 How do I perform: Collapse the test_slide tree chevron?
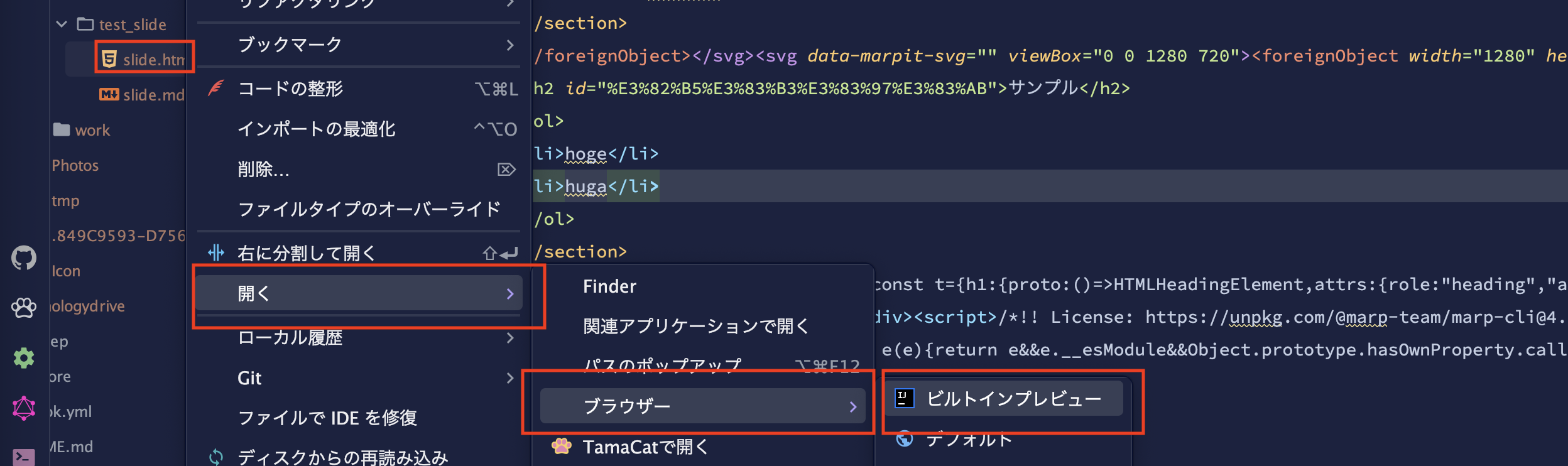(61, 24)
